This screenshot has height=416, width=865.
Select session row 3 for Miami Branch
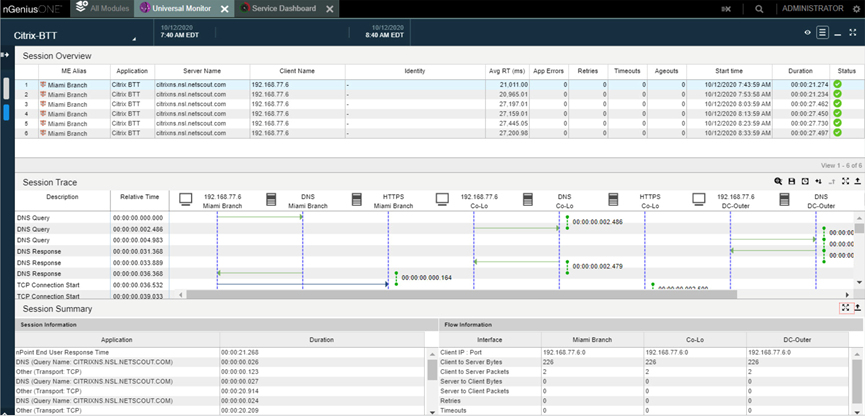[x=70, y=104]
